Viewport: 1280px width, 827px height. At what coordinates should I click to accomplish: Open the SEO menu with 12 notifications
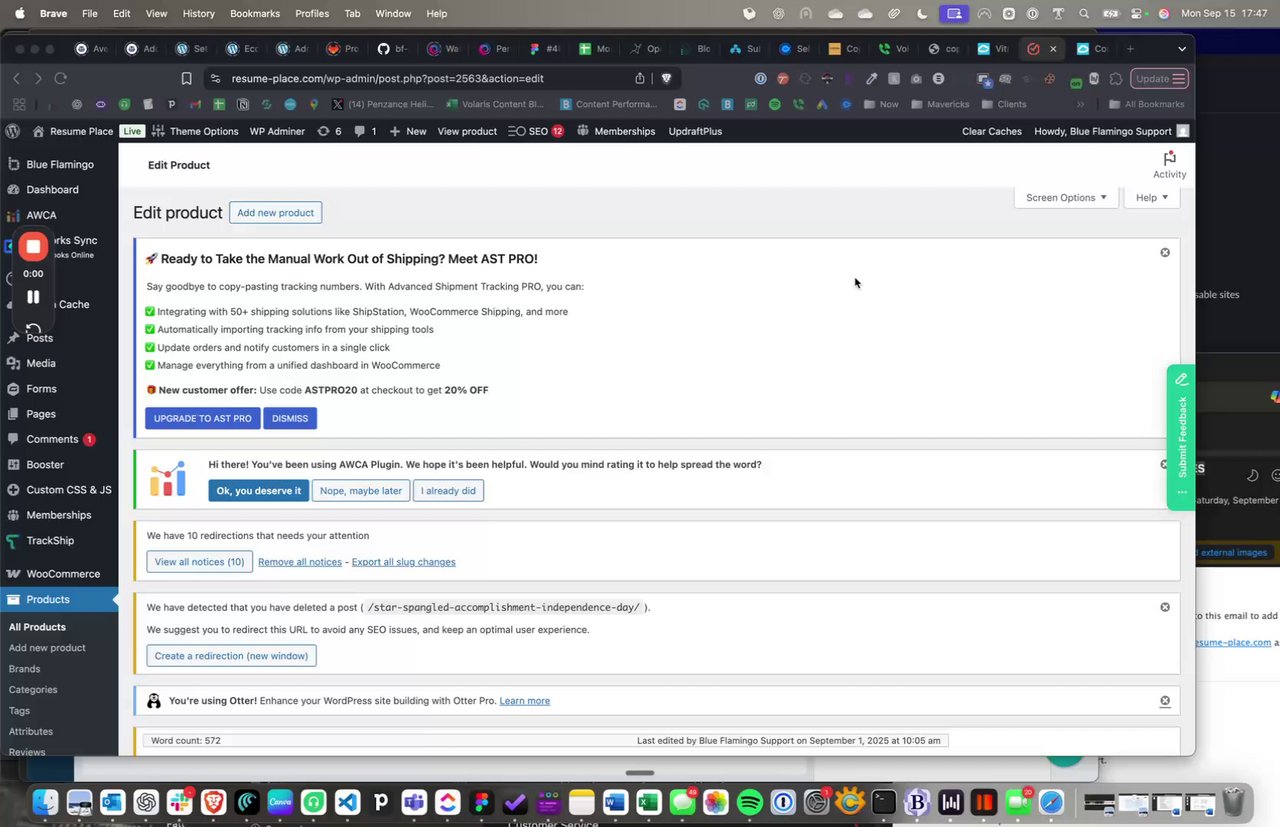coord(536,131)
